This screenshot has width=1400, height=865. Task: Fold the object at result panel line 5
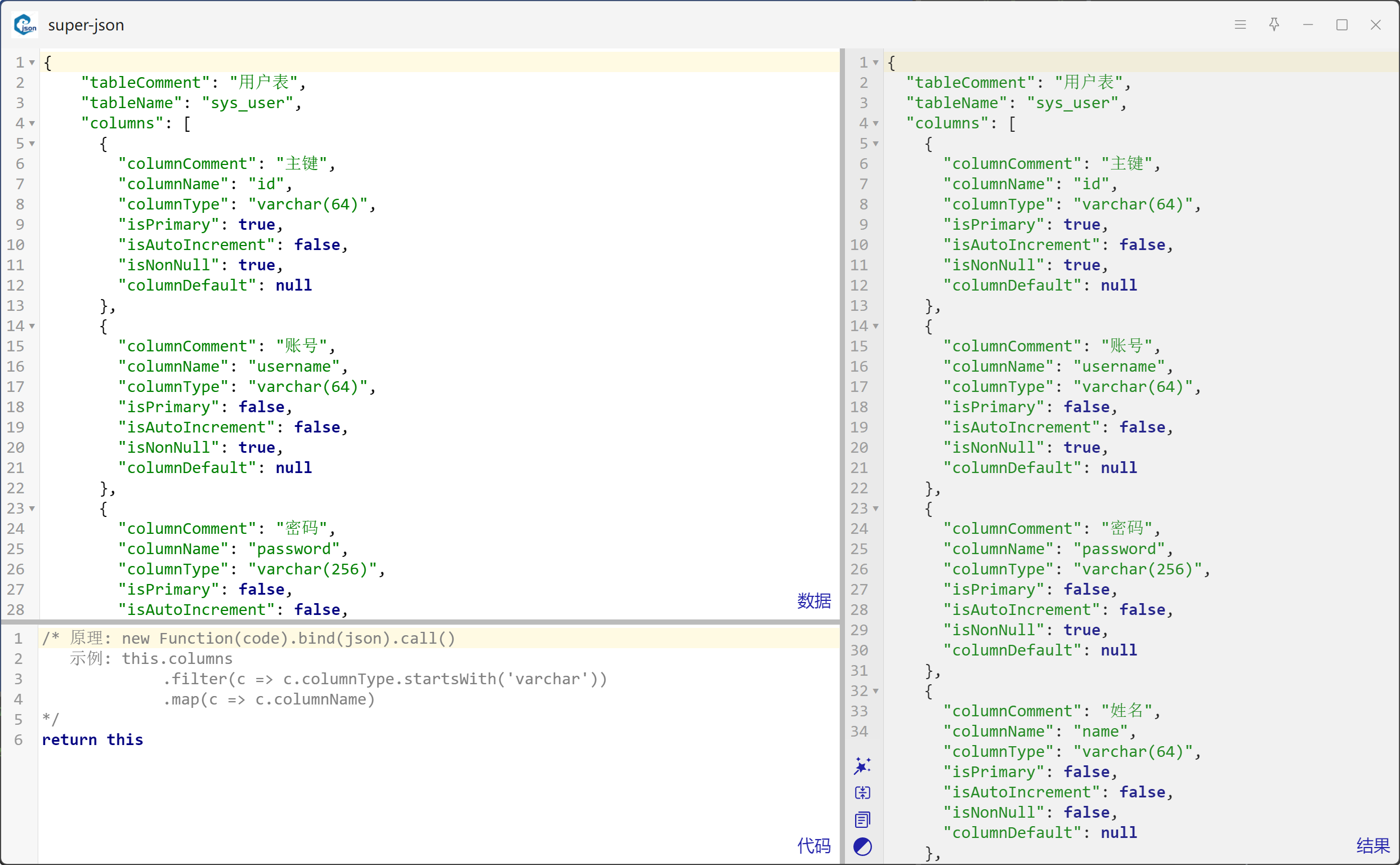[875, 144]
